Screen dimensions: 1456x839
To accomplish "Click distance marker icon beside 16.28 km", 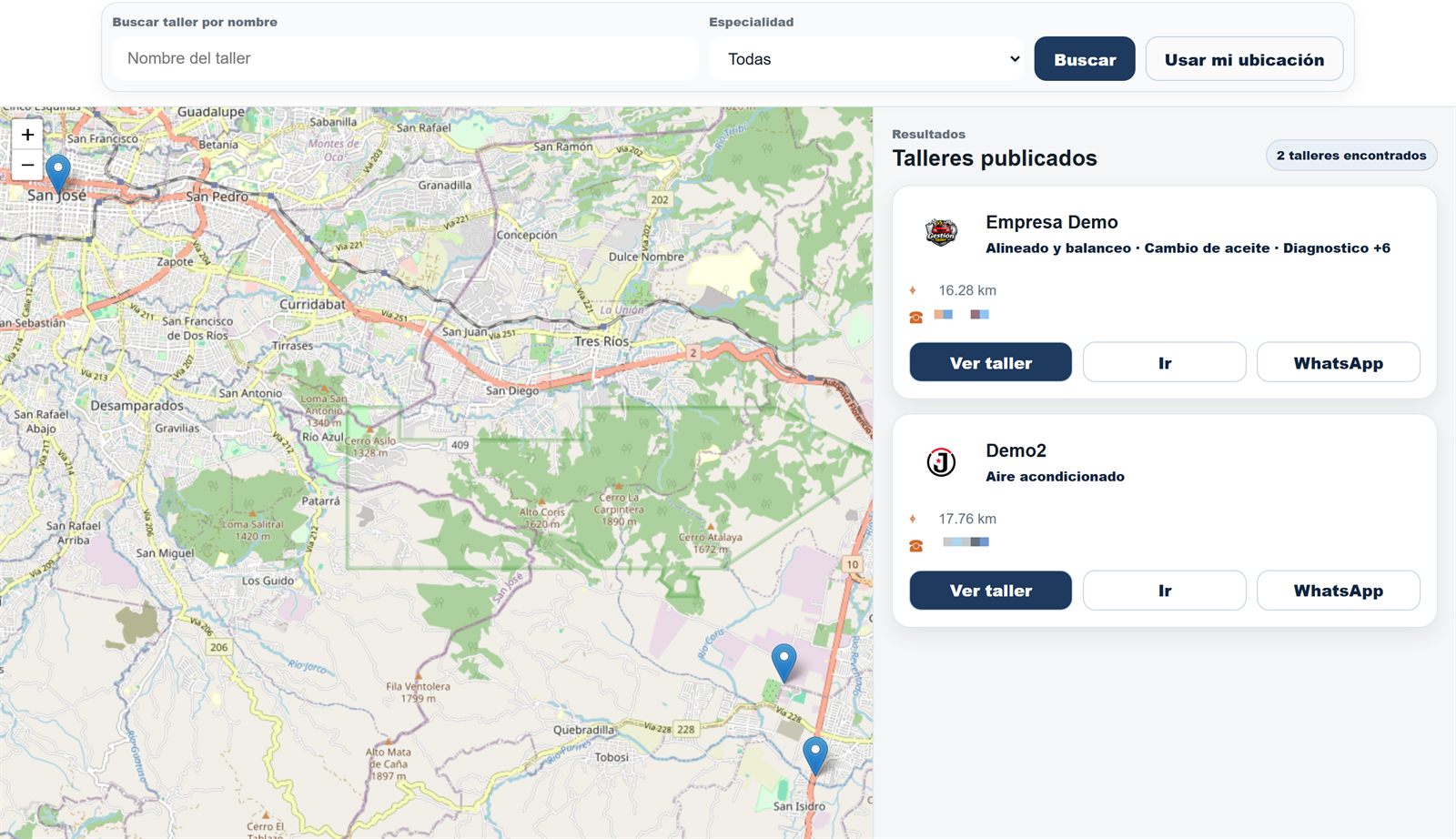I will 913,290.
